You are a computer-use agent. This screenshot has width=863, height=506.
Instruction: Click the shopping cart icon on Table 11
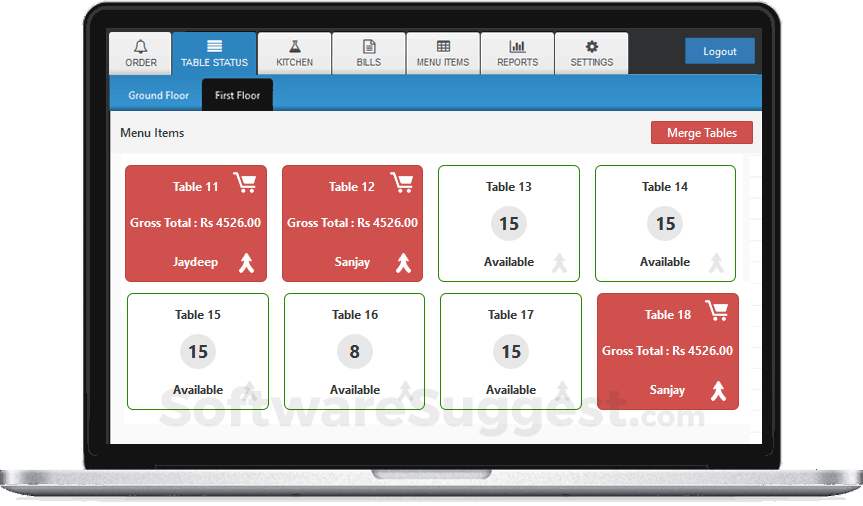click(x=245, y=182)
